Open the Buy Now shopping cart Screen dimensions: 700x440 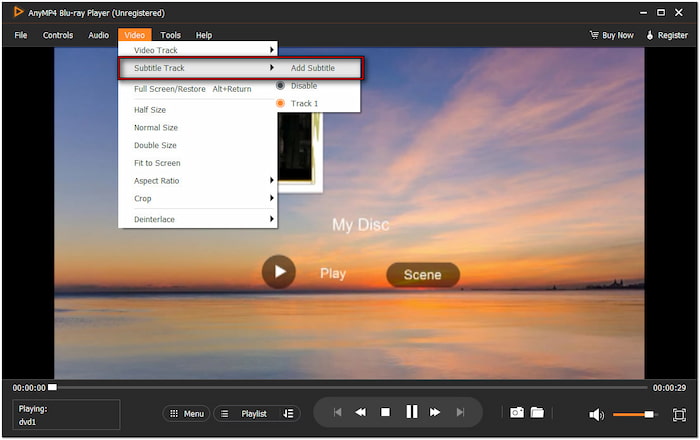coord(594,35)
